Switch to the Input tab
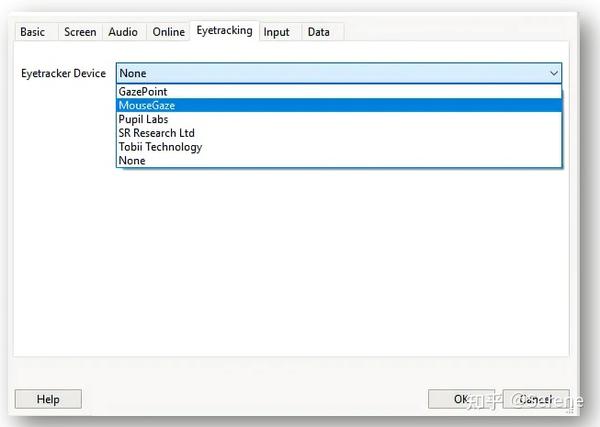The image size is (600, 427). [x=277, y=32]
